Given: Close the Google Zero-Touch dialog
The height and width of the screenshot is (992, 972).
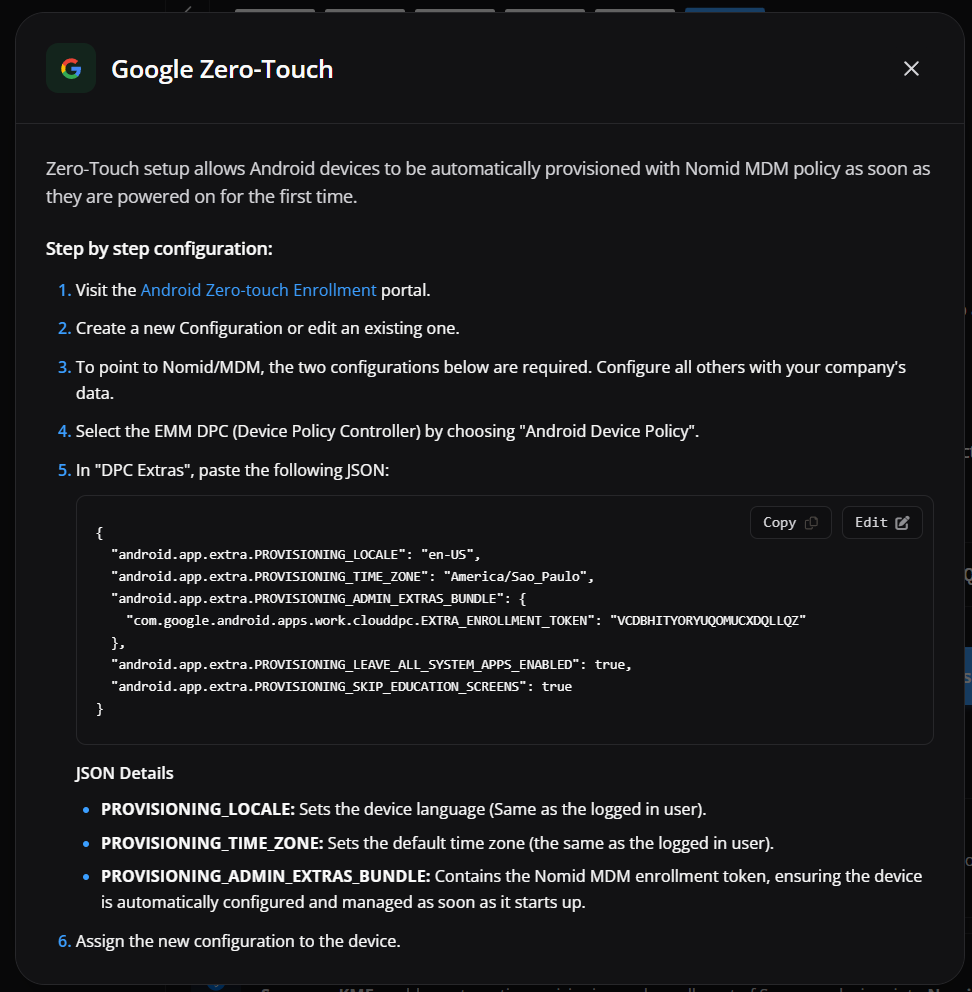Looking at the screenshot, I should click(x=911, y=68).
